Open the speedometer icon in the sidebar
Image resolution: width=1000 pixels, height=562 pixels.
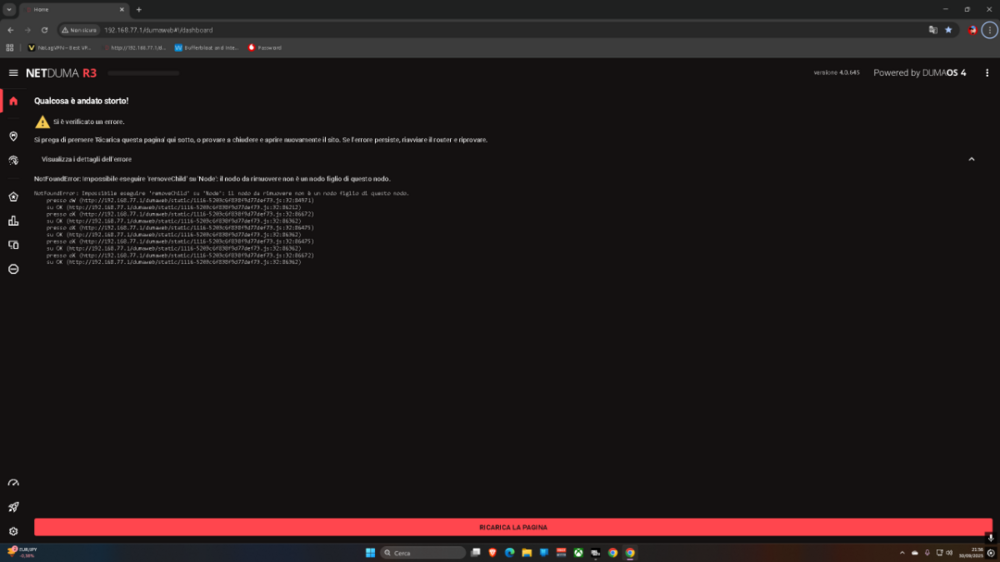click(x=13, y=484)
